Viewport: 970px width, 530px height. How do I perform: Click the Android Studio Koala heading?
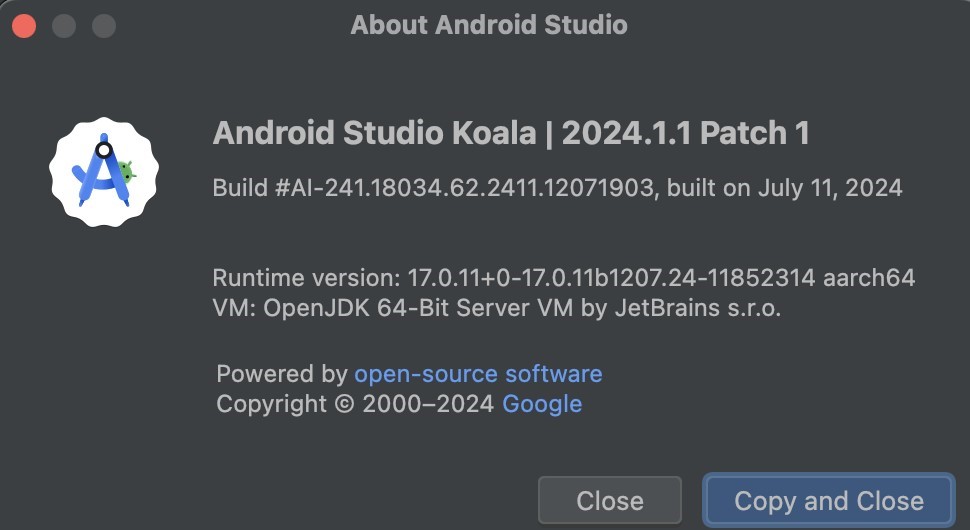[374, 133]
